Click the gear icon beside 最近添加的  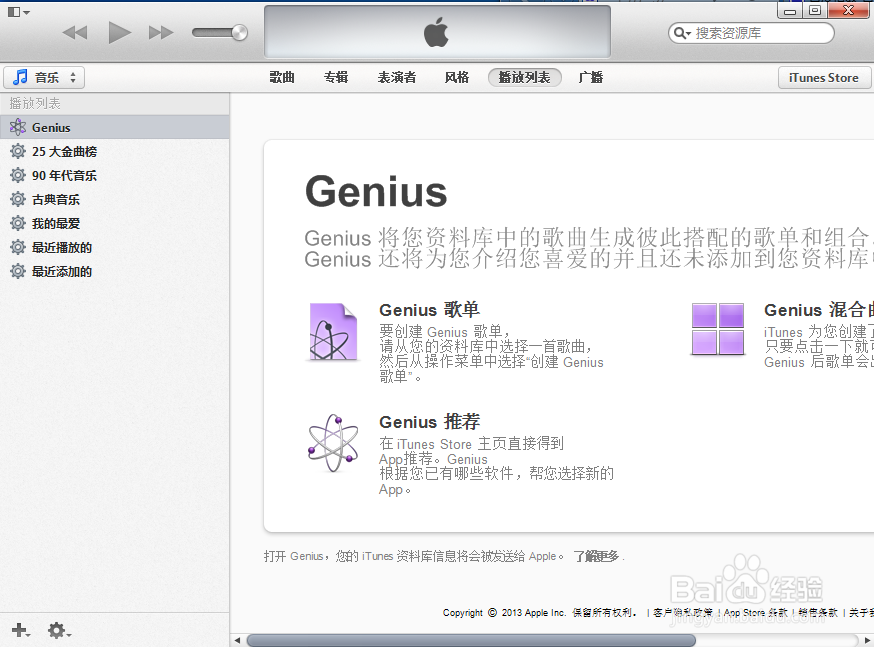(18, 271)
